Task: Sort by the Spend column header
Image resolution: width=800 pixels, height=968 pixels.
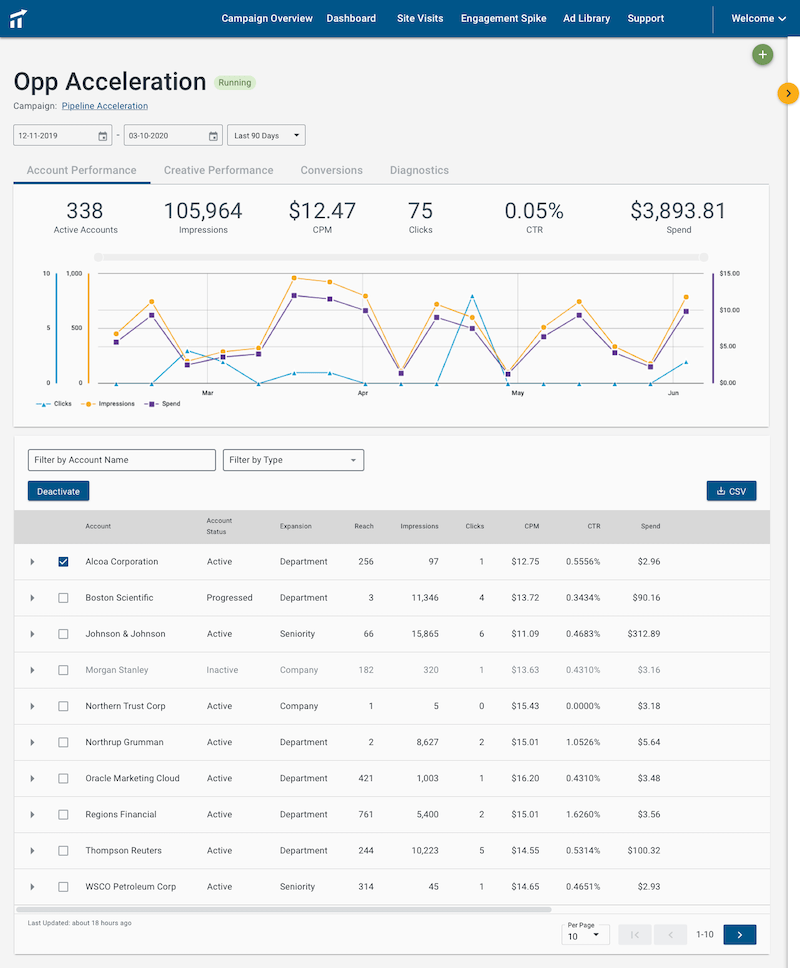Action: click(x=650, y=527)
